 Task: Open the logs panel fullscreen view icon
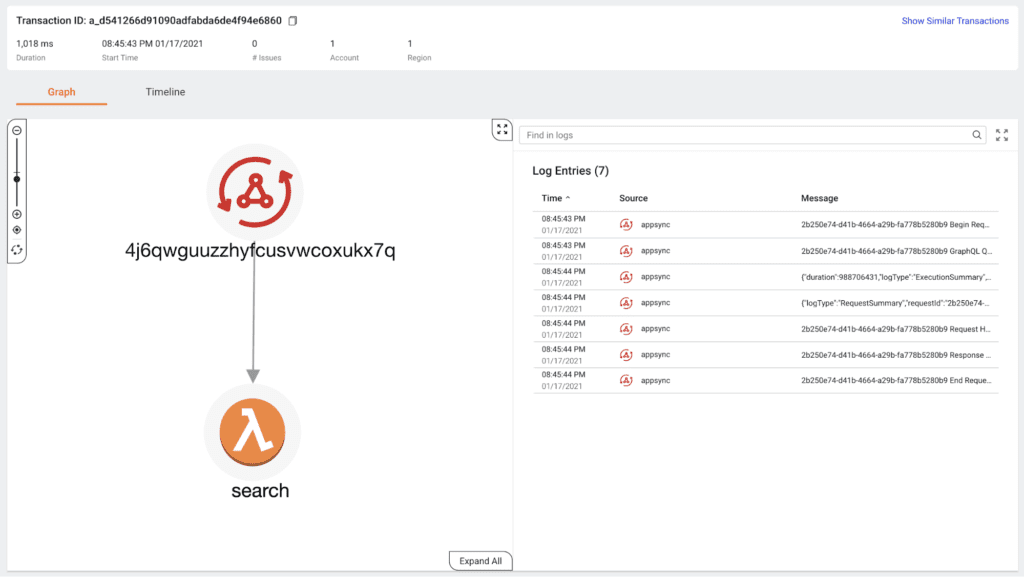pyautogui.click(x=1002, y=135)
